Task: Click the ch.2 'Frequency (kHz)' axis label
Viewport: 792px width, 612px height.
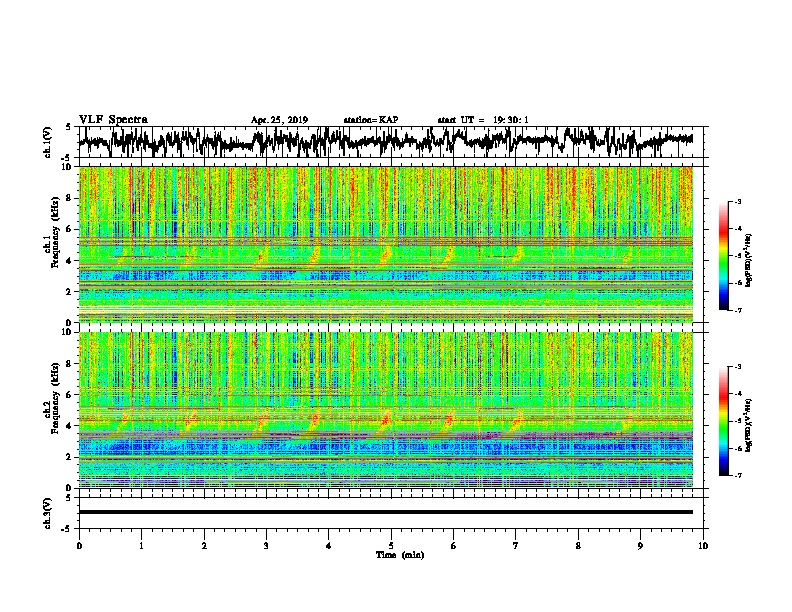Action: 55,398
